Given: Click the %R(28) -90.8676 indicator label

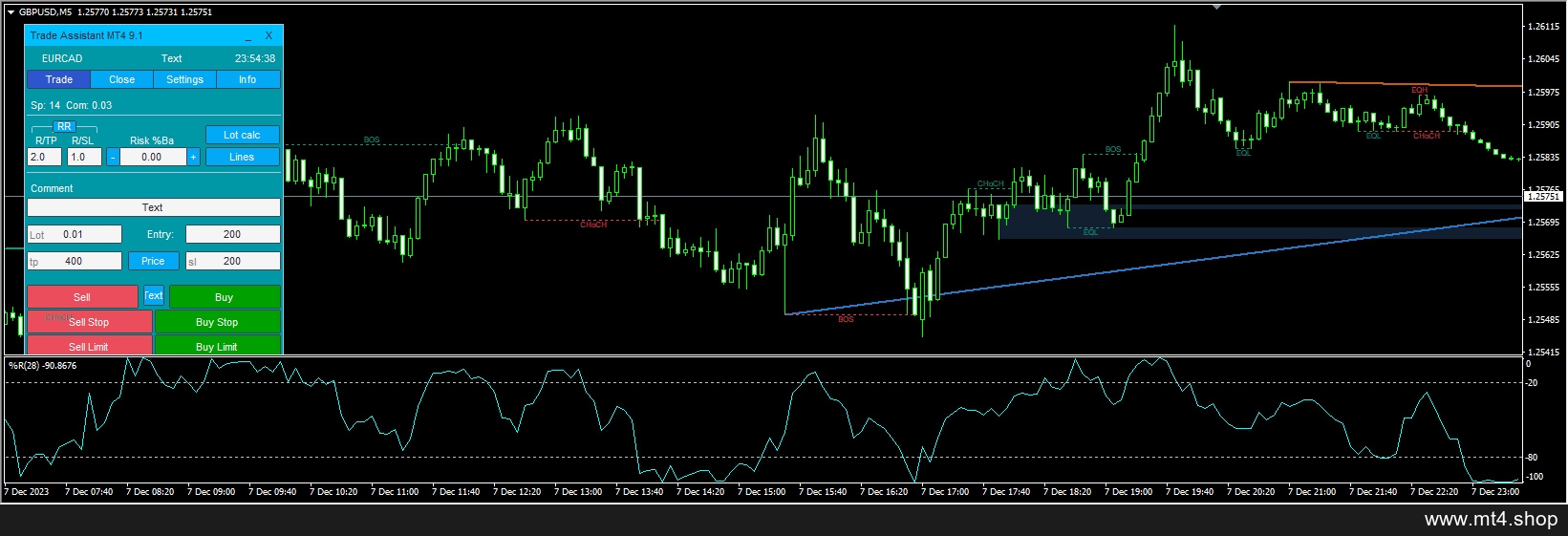Looking at the screenshot, I should coord(43,365).
